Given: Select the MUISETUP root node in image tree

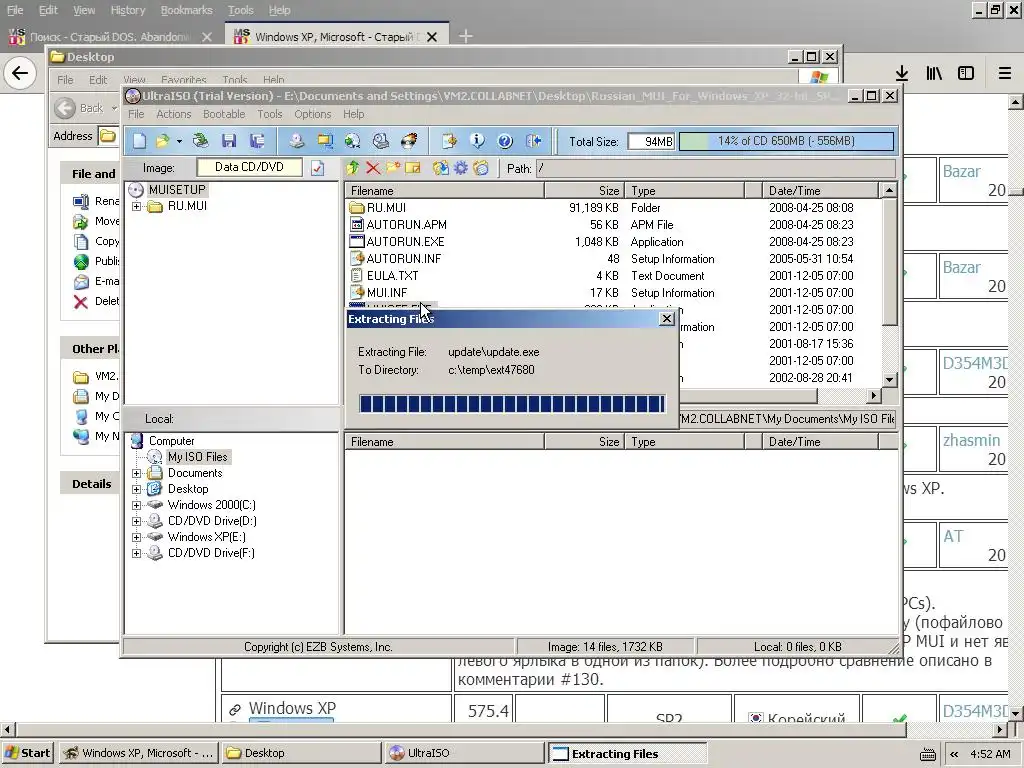Looking at the screenshot, I should coord(177,190).
